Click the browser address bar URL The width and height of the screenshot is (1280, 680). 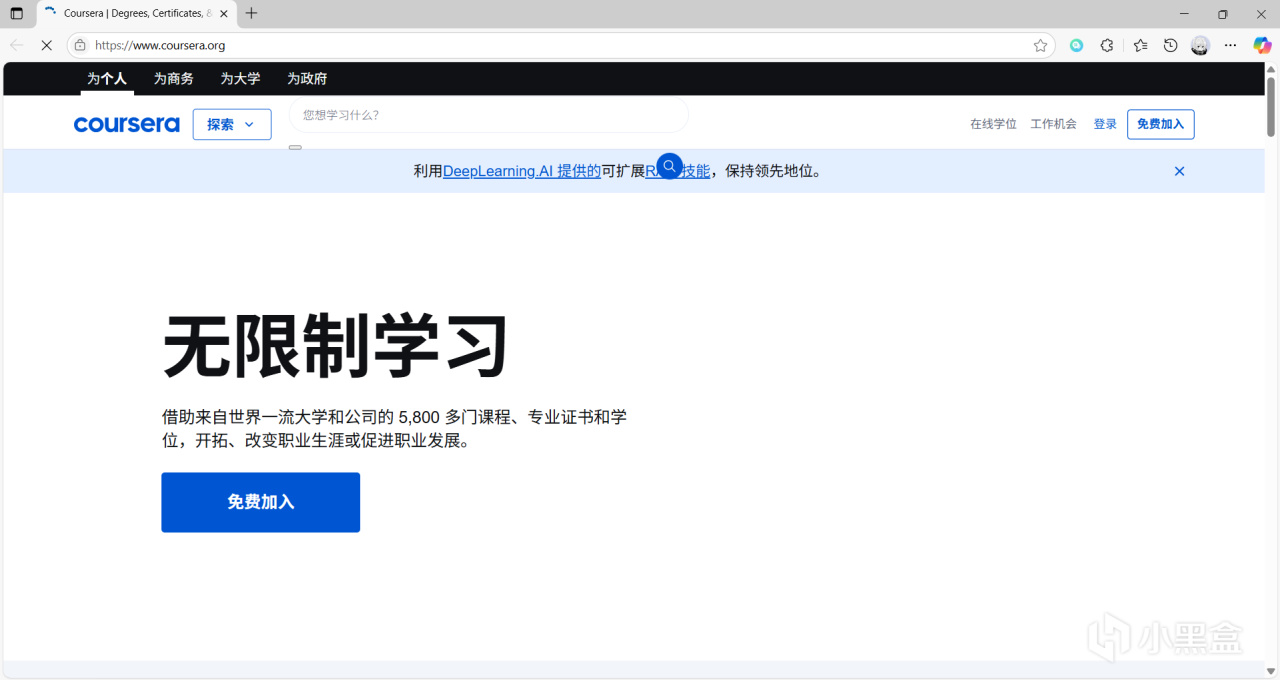click(160, 45)
